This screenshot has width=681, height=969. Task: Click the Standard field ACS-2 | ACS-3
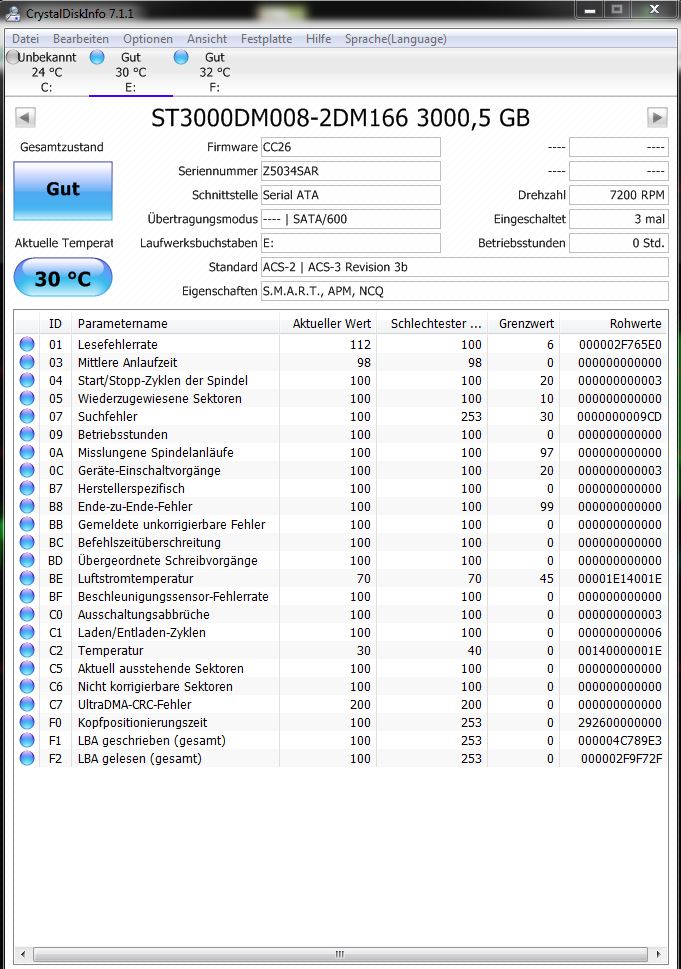point(464,267)
